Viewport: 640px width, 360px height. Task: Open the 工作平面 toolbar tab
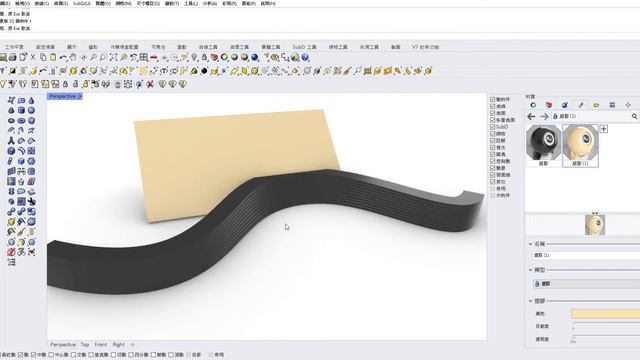coord(14,47)
